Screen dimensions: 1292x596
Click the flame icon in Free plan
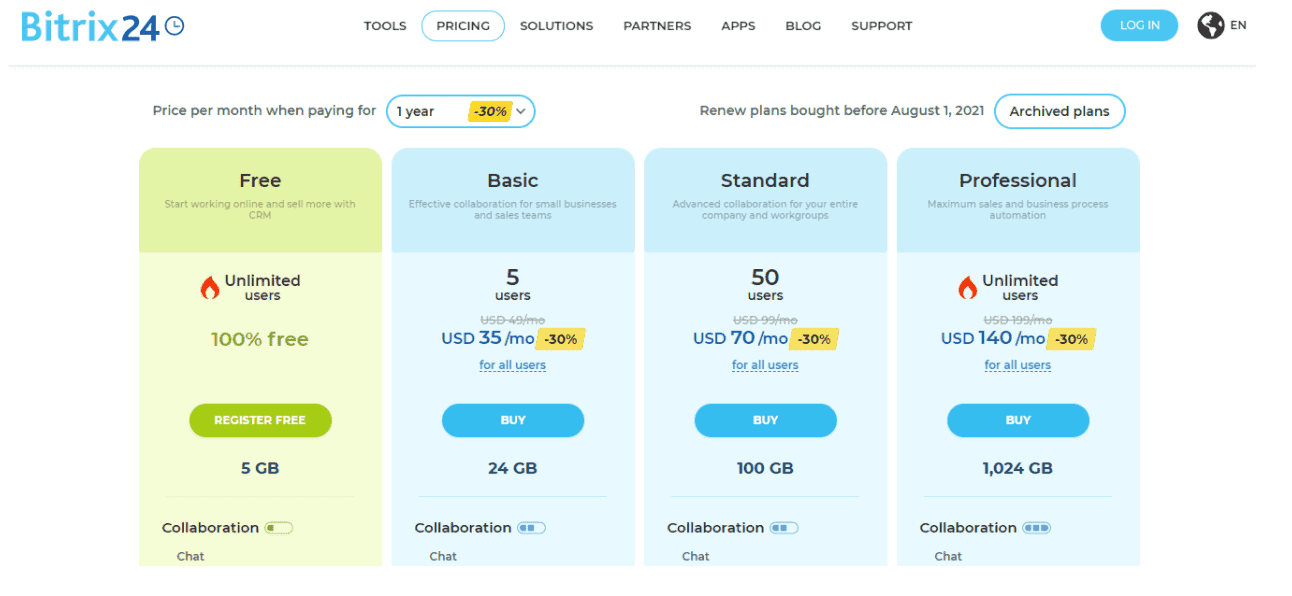(x=210, y=288)
